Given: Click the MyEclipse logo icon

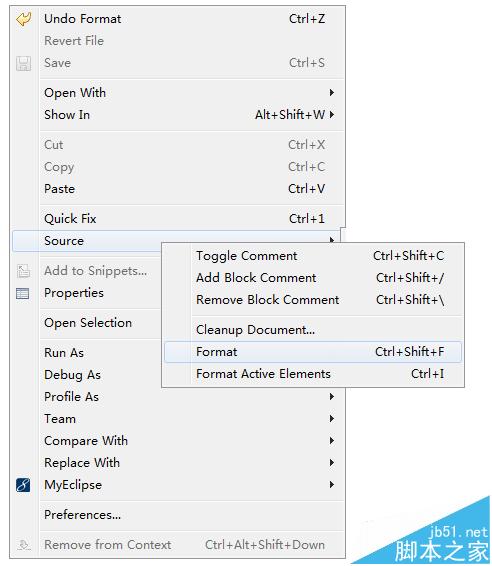Looking at the screenshot, I should point(23,485).
